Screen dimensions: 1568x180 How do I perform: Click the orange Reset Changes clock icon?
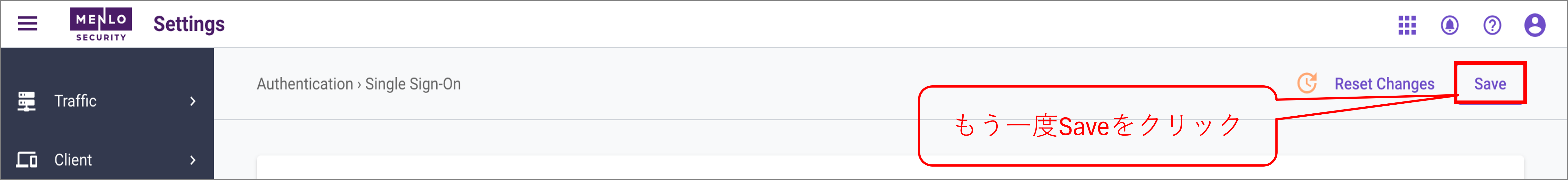coord(1307,83)
